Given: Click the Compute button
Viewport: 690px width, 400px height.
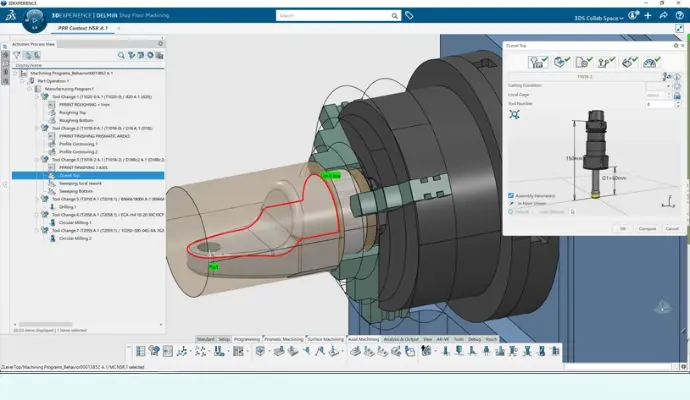Looking at the screenshot, I should [647, 229].
